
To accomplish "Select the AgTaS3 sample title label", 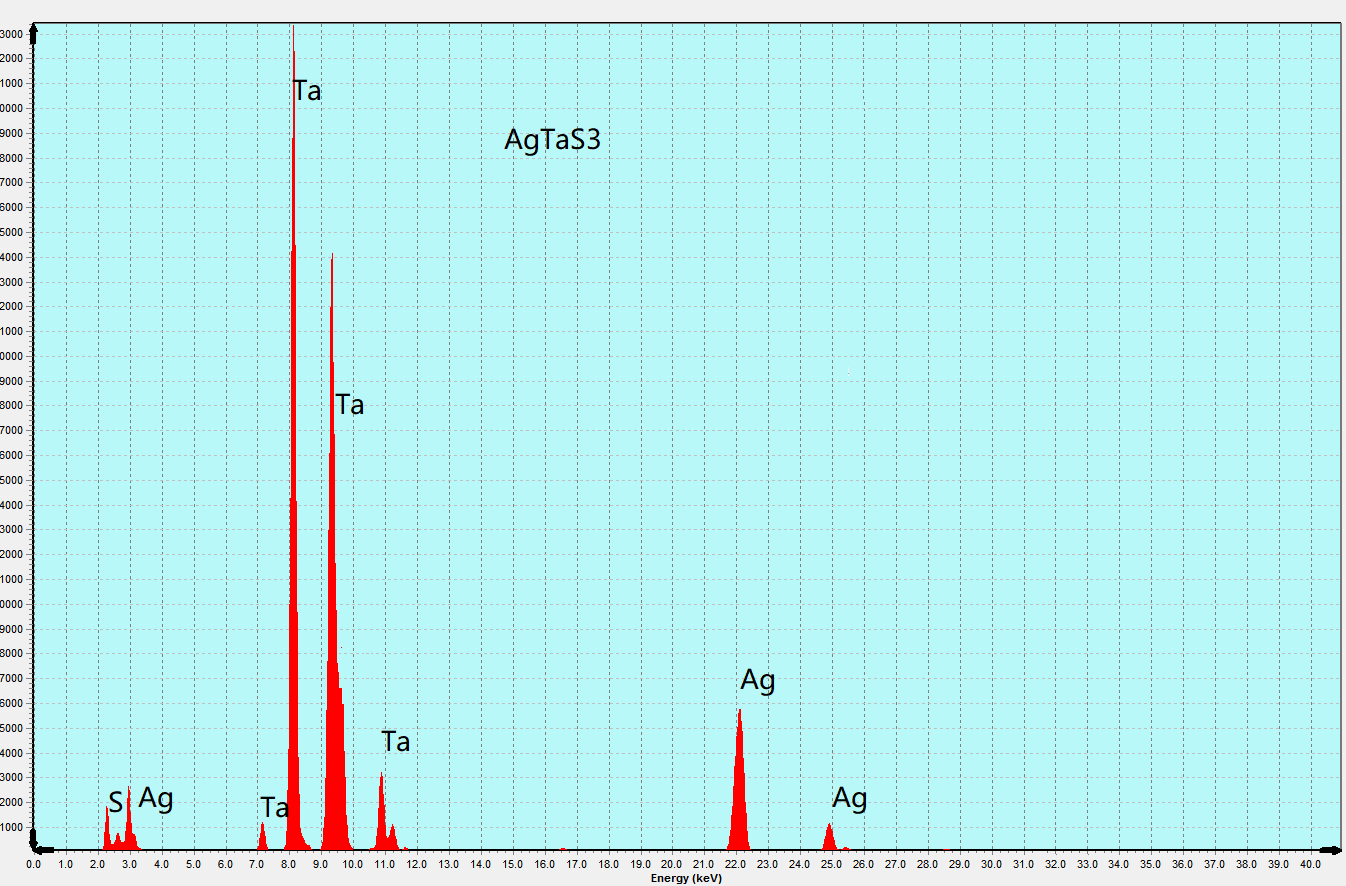I will pyautogui.click(x=552, y=140).
